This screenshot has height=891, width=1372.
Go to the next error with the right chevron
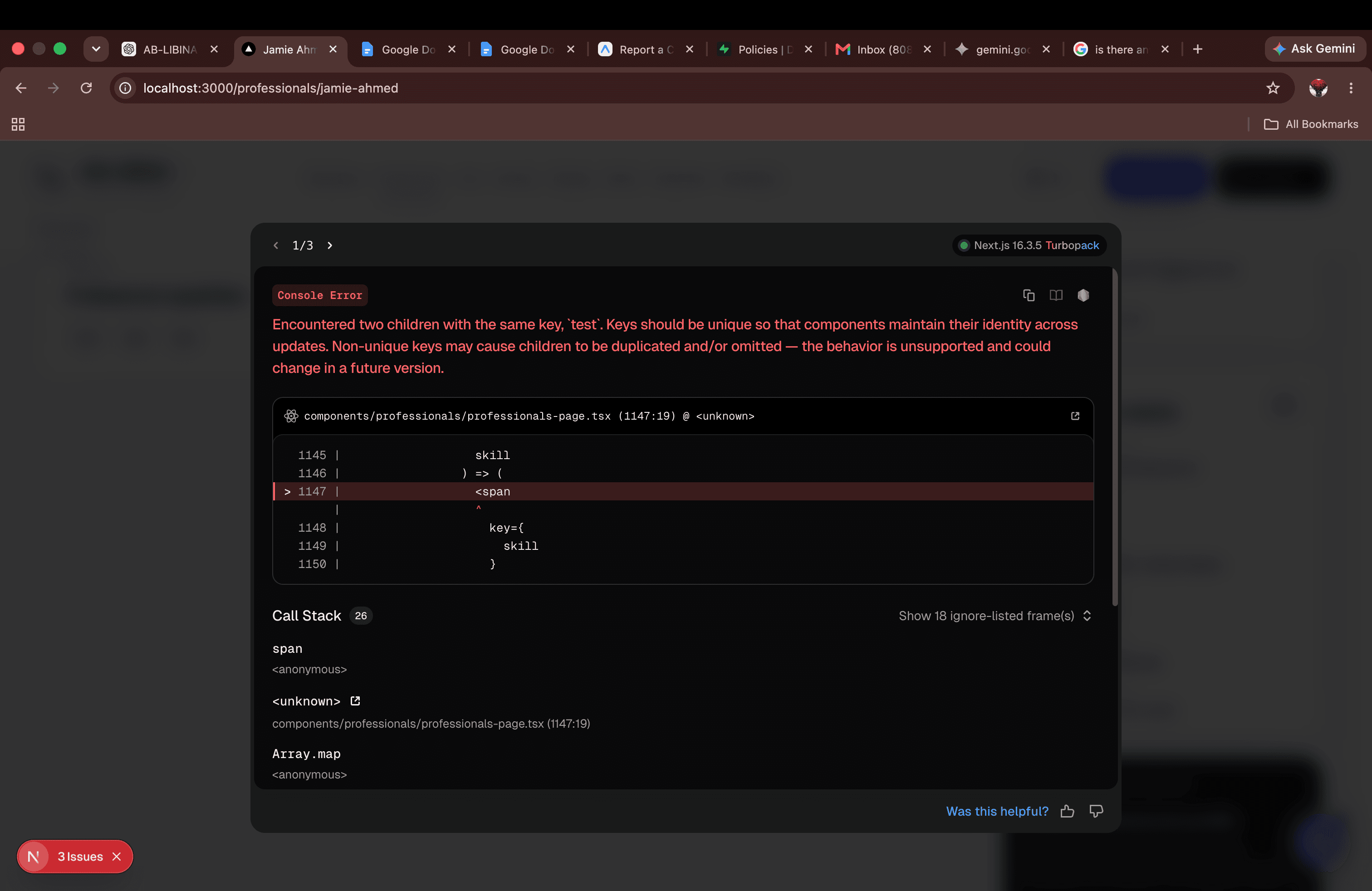pyautogui.click(x=330, y=245)
